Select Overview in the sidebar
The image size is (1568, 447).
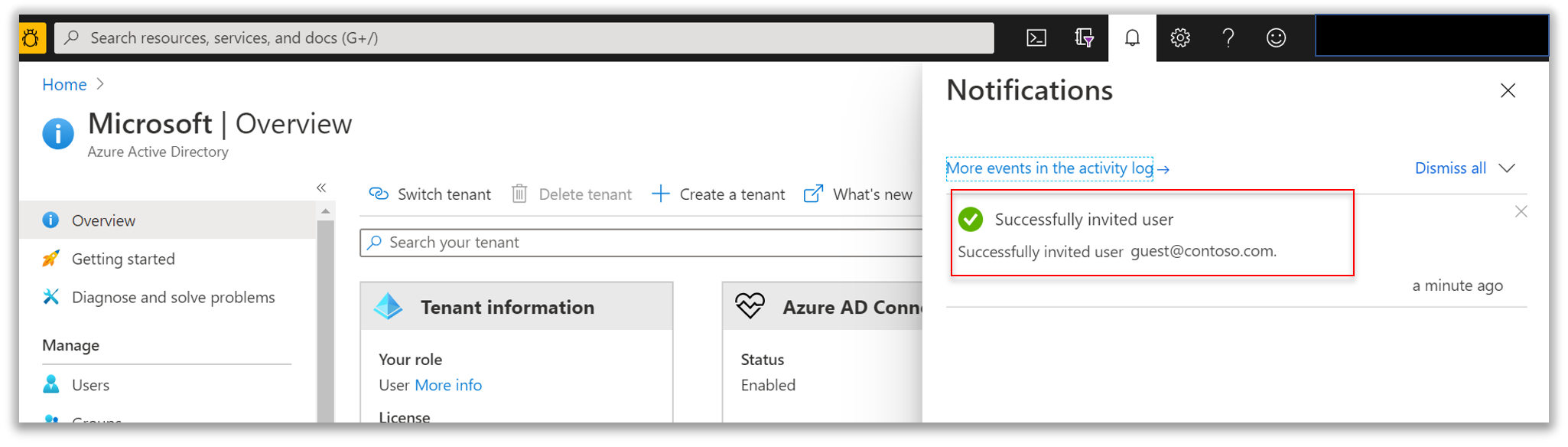point(168,220)
